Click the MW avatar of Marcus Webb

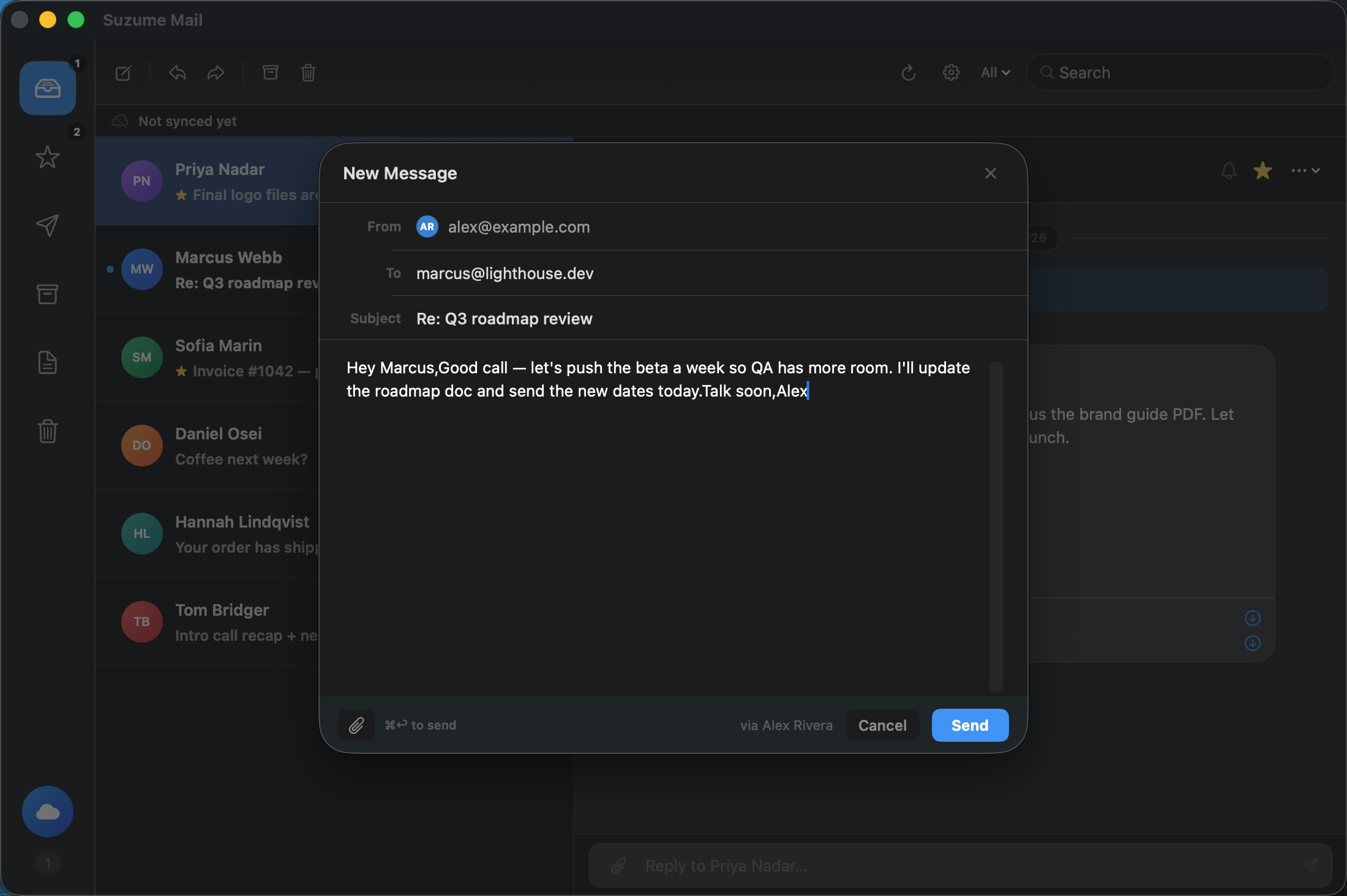(x=142, y=269)
